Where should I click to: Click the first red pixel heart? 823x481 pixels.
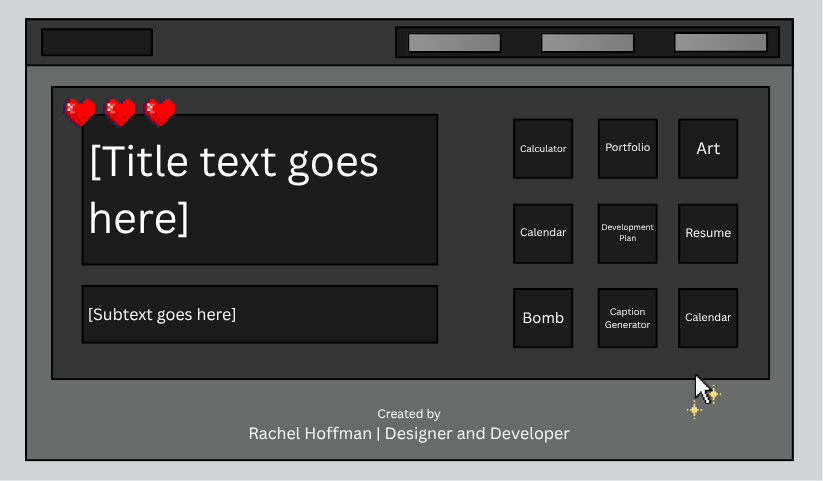pos(80,112)
